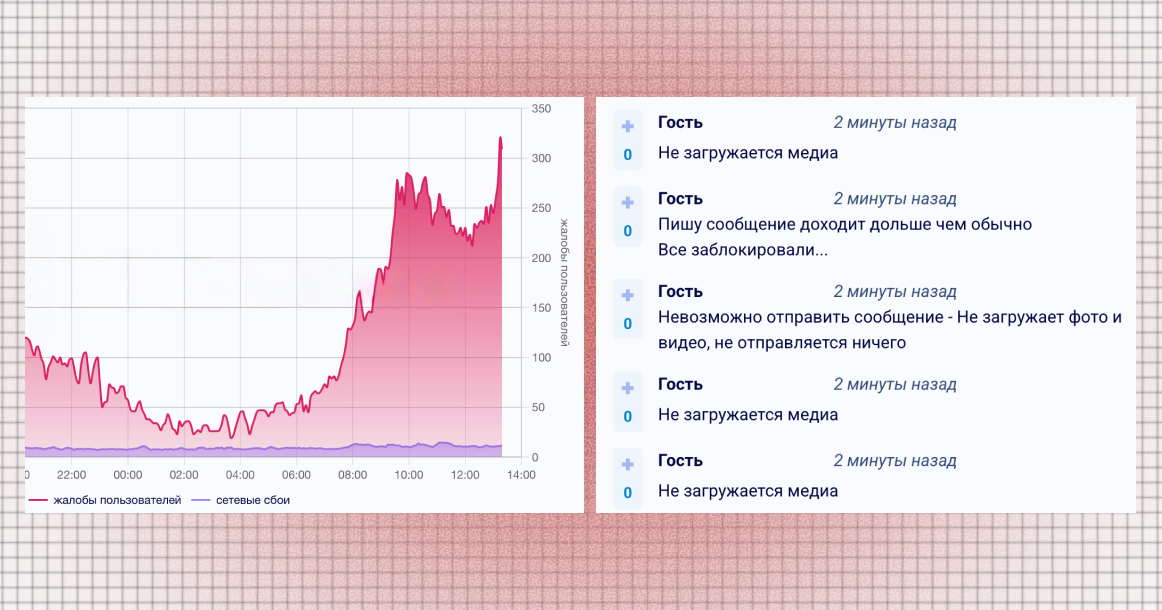
Task: Select the 08:00 tick on time axis
Action: click(353, 475)
